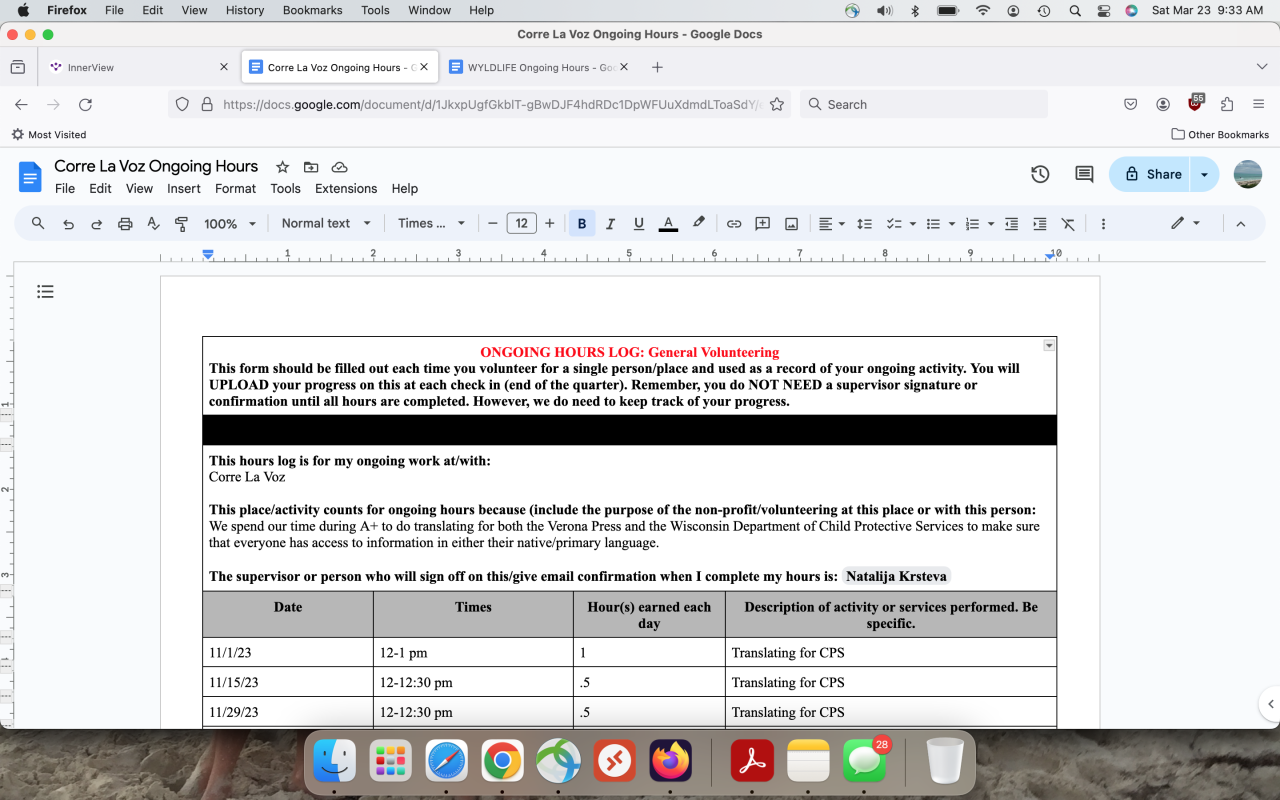Bookmark this page with star icon
The image size is (1280, 800).
tap(776, 104)
